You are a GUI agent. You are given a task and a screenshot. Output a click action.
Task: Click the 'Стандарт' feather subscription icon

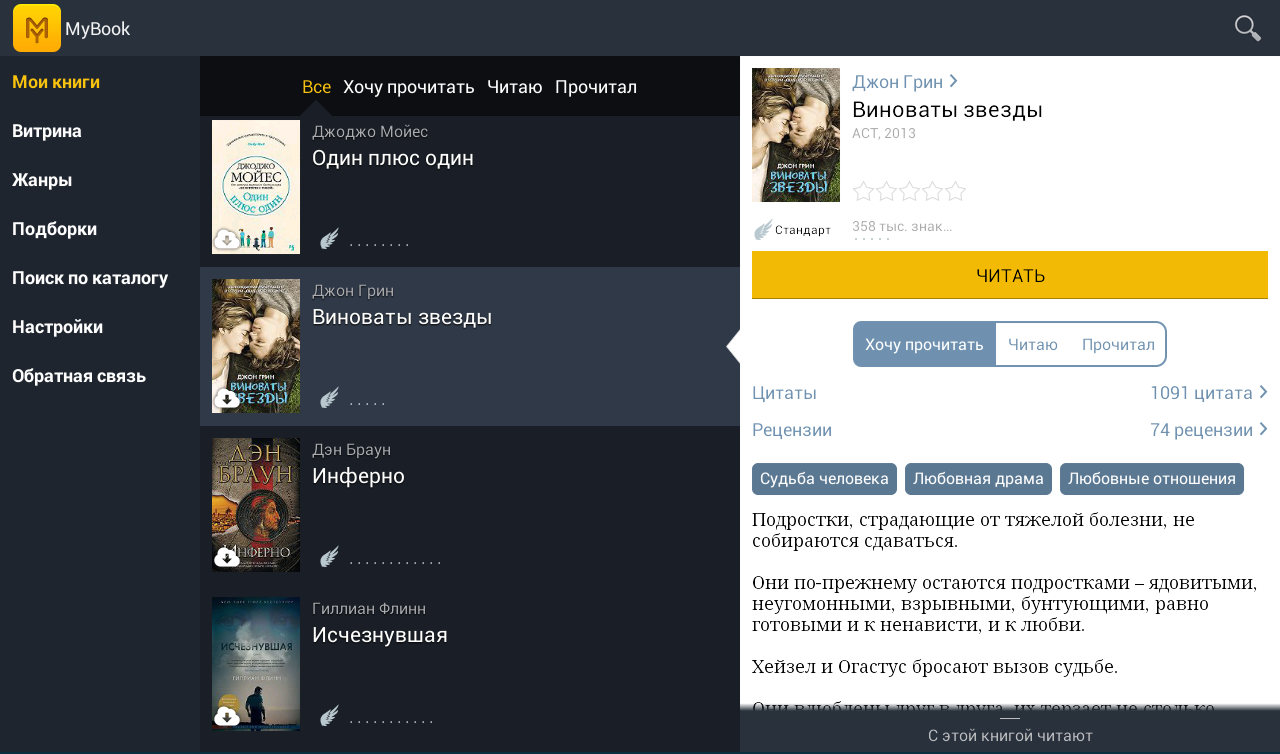763,229
